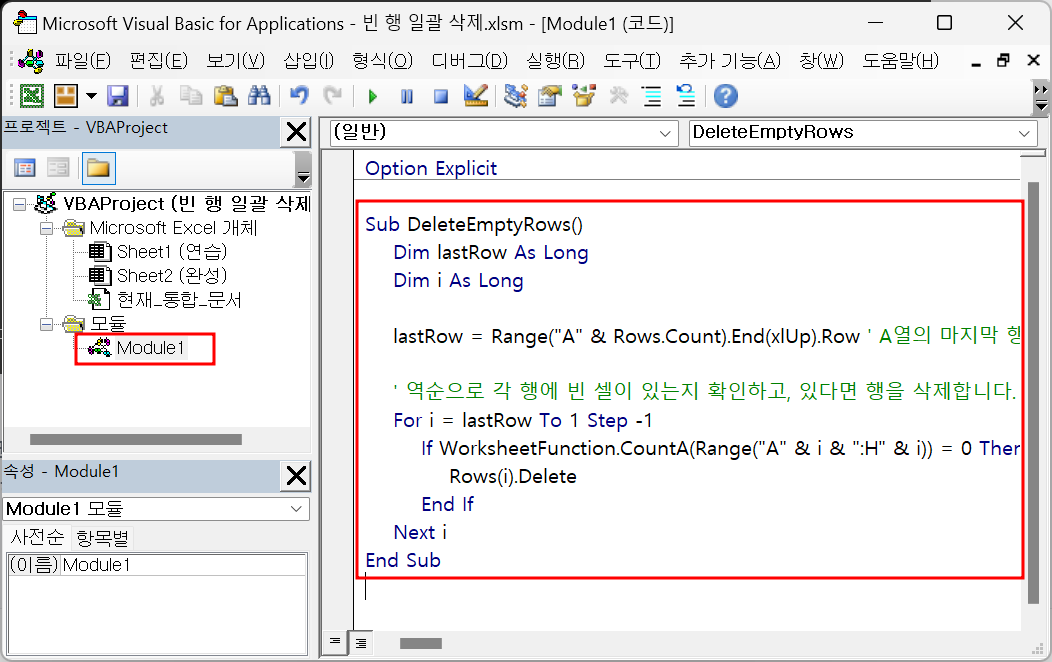Click View Object icon in project panel
The image size is (1052, 662).
coord(58,168)
